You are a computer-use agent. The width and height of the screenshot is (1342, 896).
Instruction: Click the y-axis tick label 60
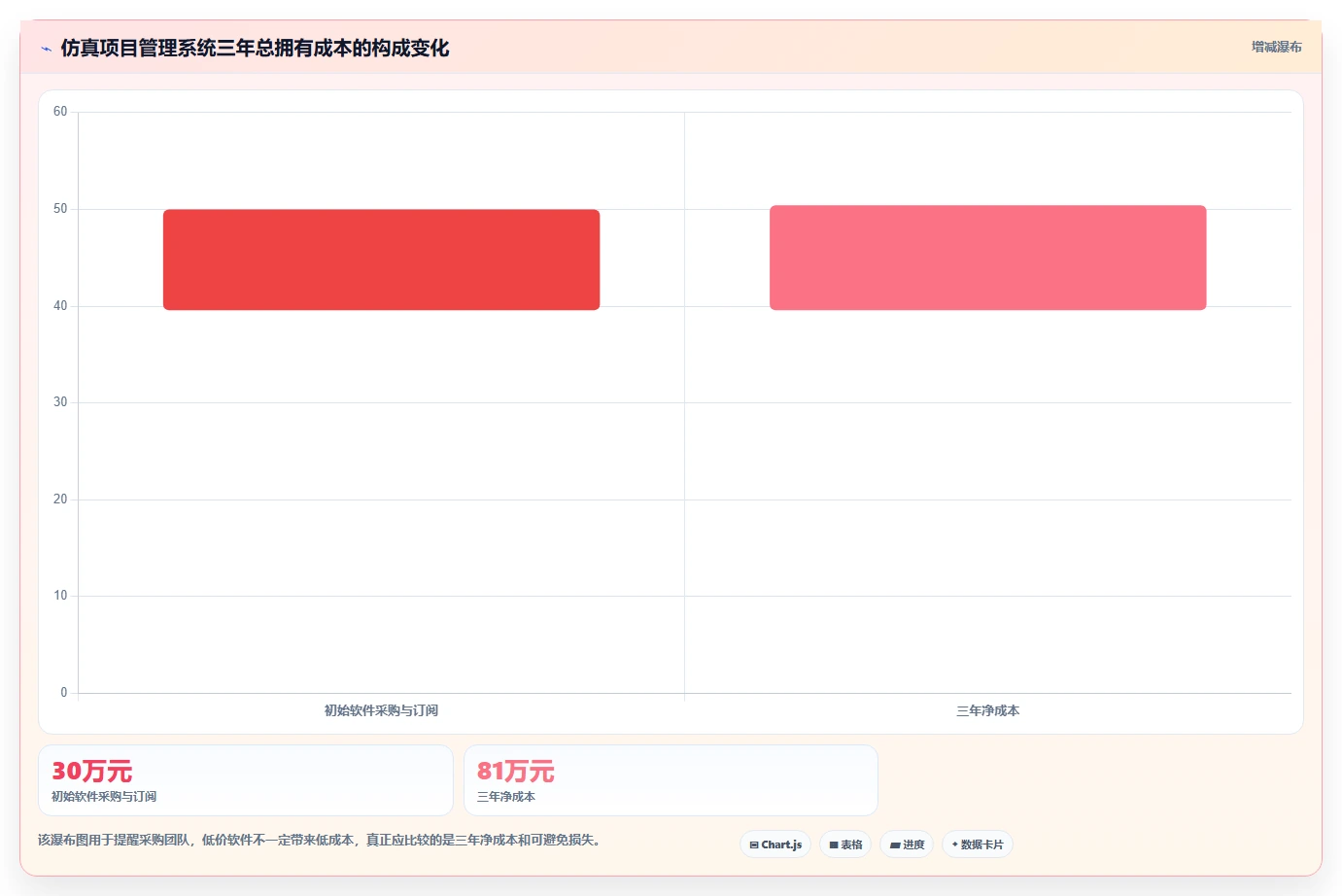point(60,112)
